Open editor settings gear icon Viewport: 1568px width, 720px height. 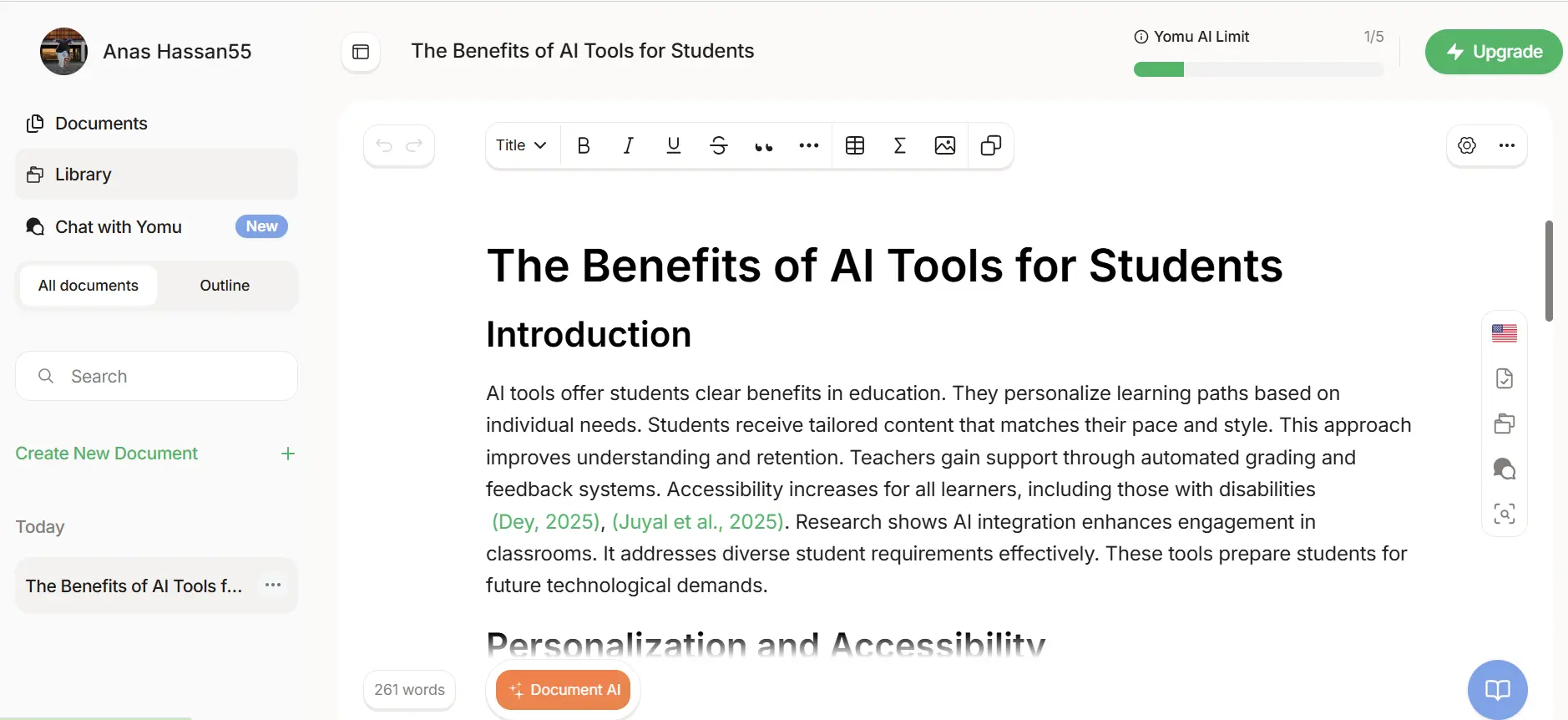point(1467,145)
